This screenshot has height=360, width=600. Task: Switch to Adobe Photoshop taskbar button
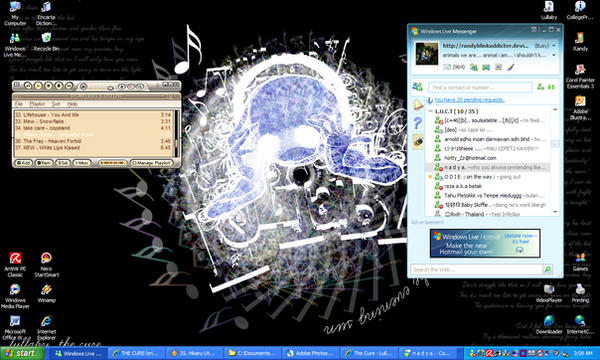pyautogui.click(x=311, y=353)
